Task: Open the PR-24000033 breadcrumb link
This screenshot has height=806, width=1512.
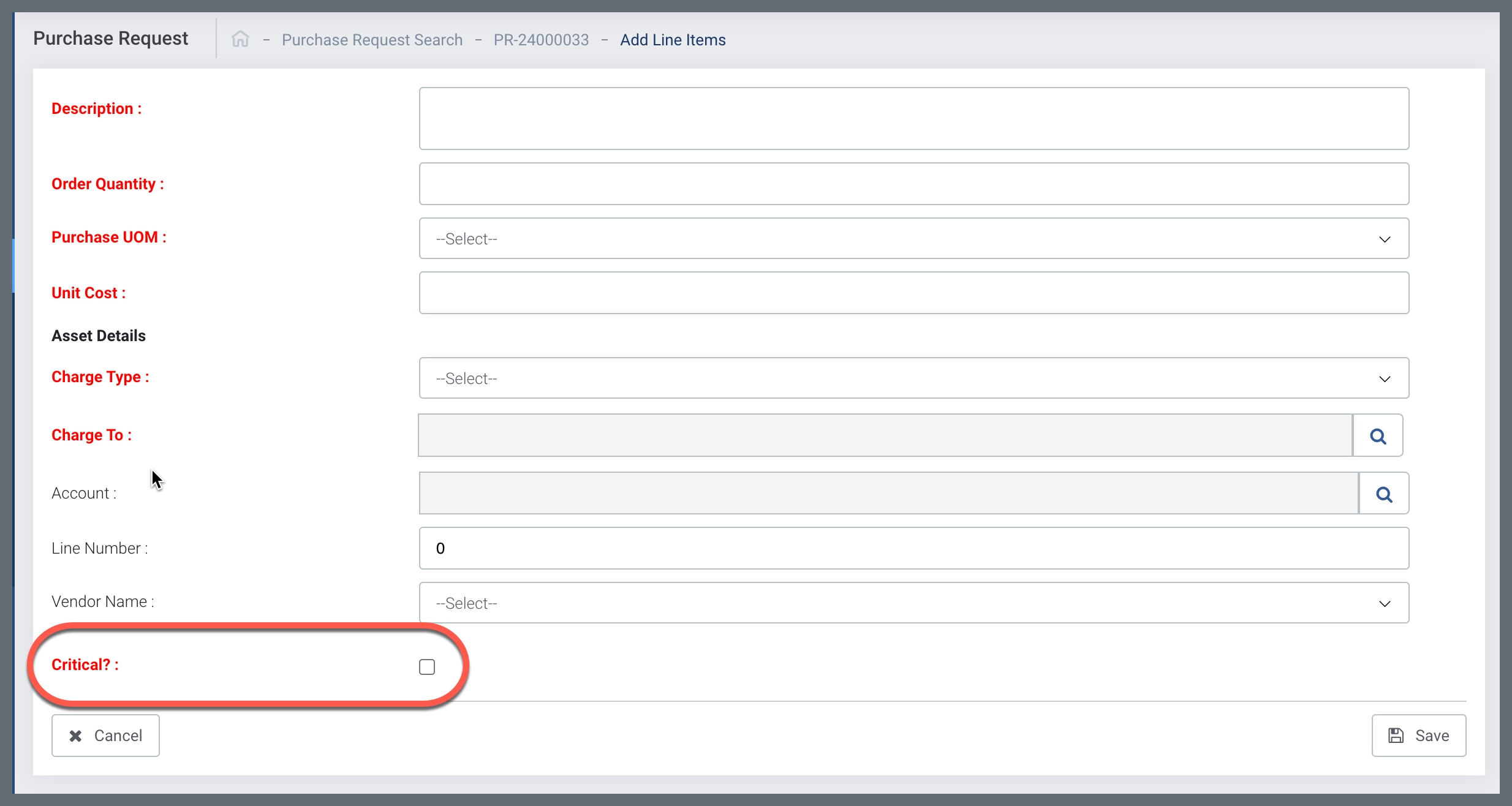Action: click(541, 40)
